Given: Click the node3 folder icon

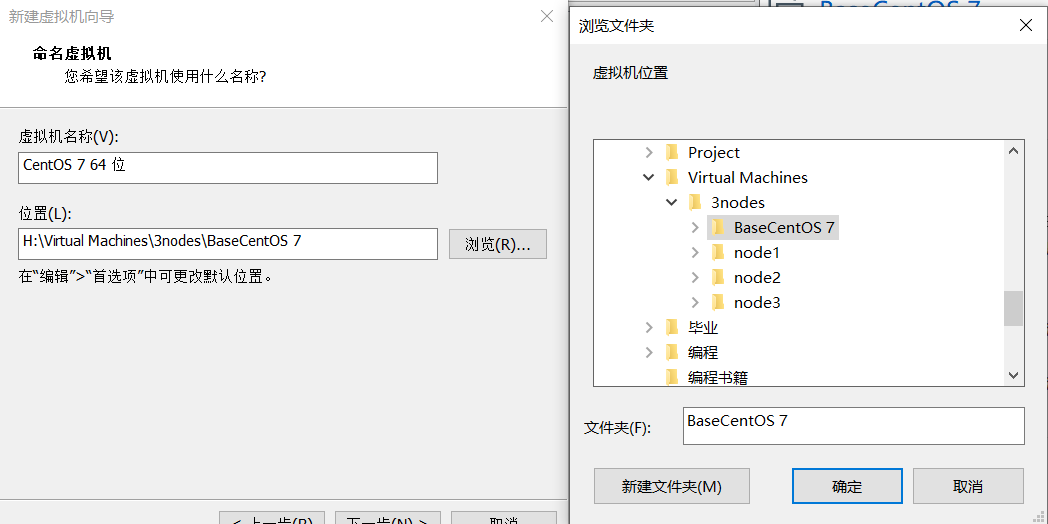Looking at the screenshot, I should click(718, 303).
